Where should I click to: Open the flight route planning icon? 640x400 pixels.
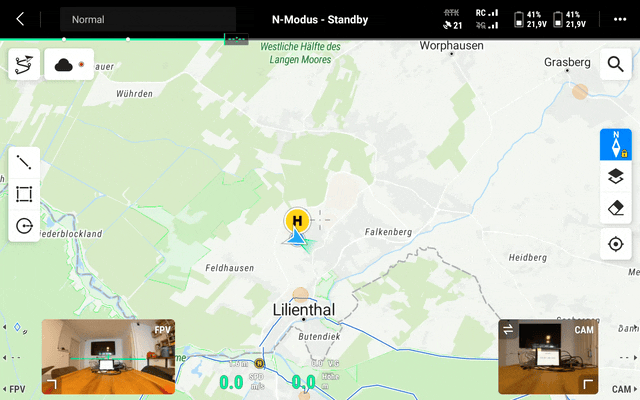(x=24, y=64)
